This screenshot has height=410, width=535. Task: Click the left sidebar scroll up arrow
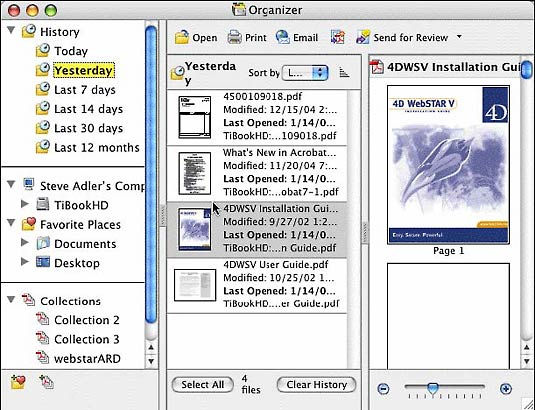coord(151,347)
